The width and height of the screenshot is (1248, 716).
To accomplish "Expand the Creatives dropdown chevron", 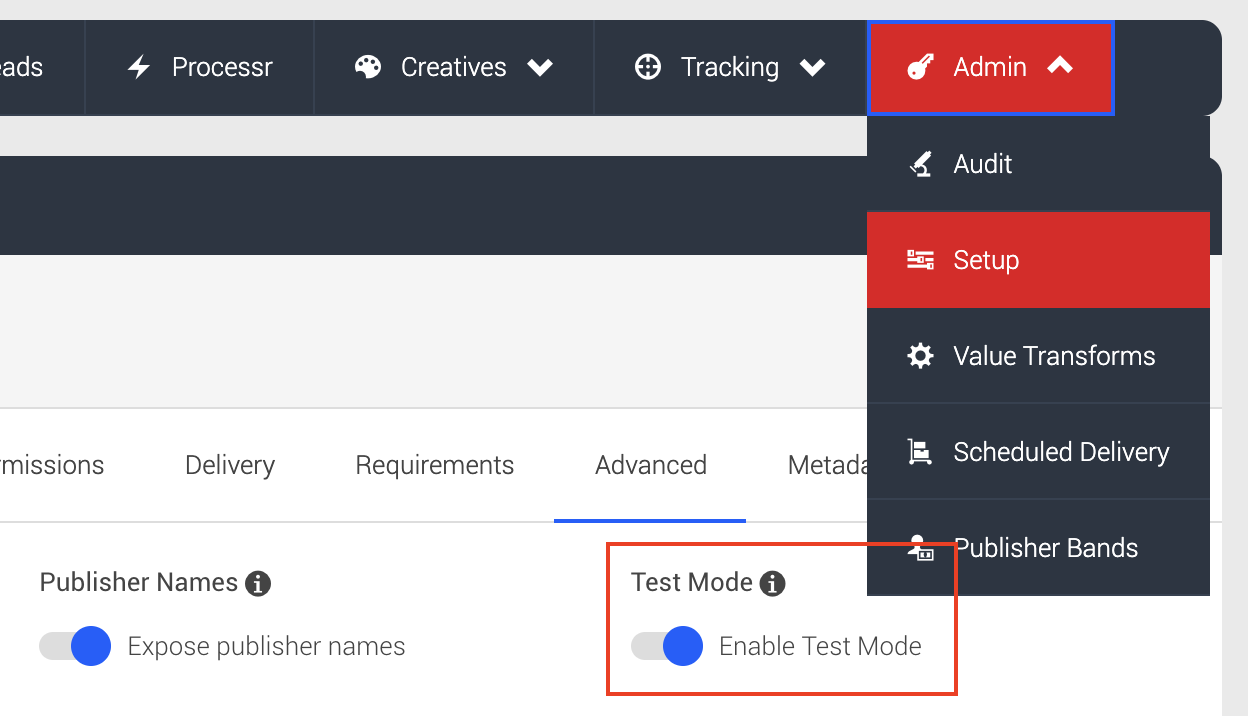I will coord(540,67).
